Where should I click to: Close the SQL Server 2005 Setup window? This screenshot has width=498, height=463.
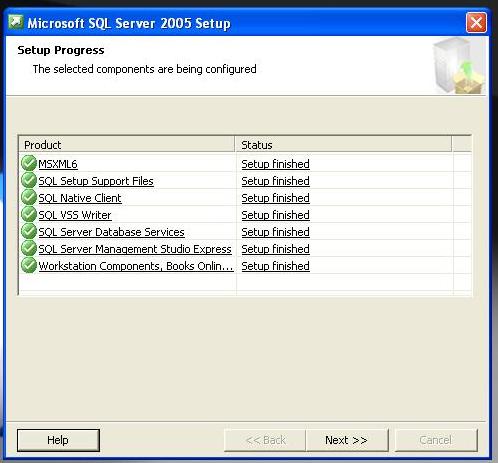click(476, 23)
